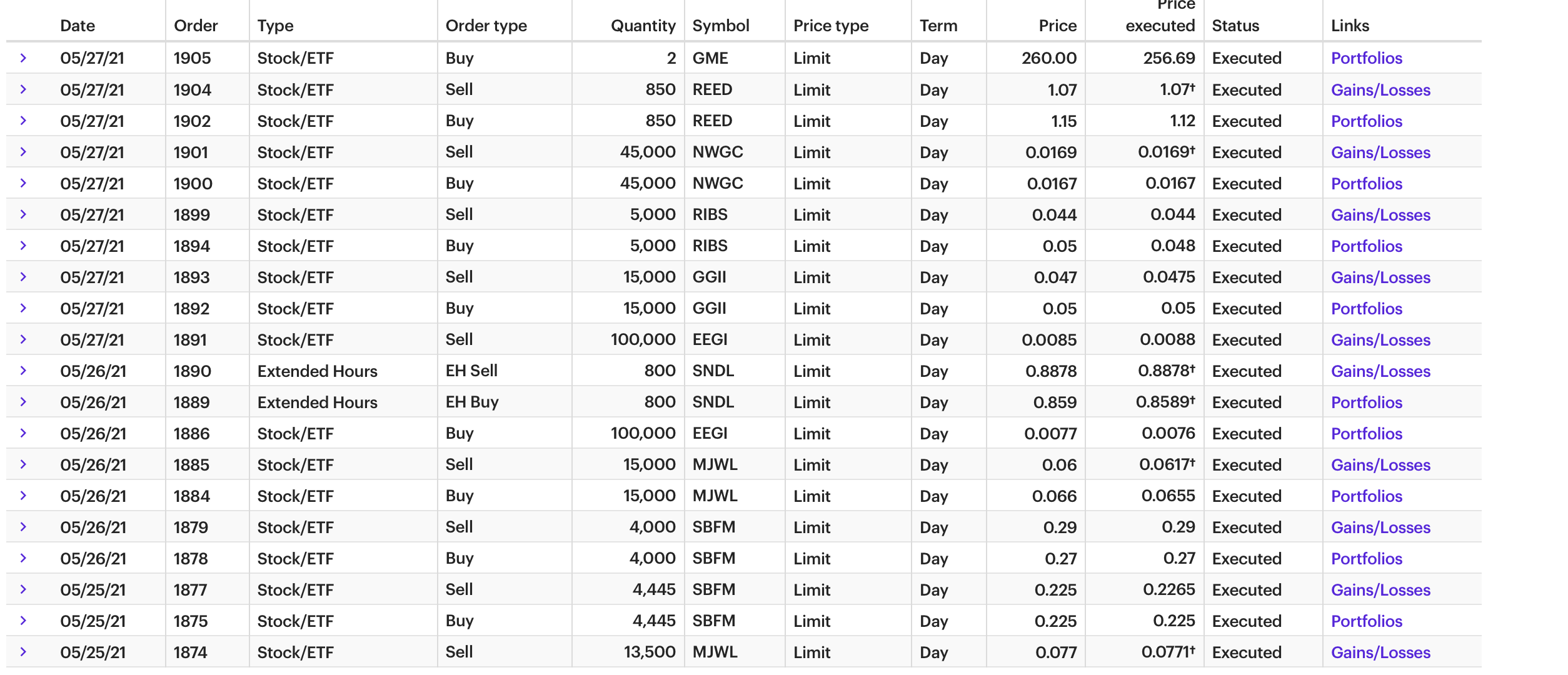Image resolution: width=1568 pixels, height=675 pixels.
Task: Expand order 1890 SNDL EH Sell row
Action: (23, 371)
